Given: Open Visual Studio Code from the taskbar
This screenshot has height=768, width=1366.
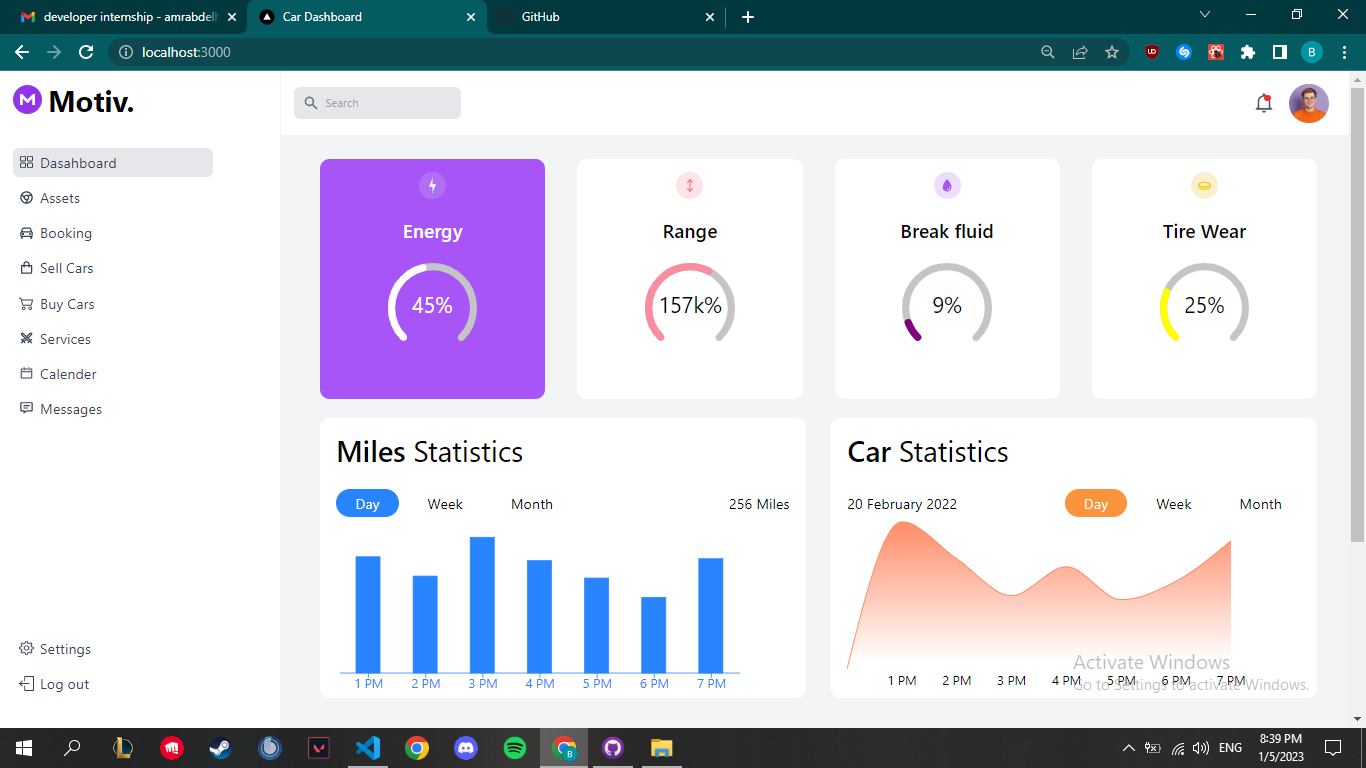Looking at the screenshot, I should click(x=368, y=747).
